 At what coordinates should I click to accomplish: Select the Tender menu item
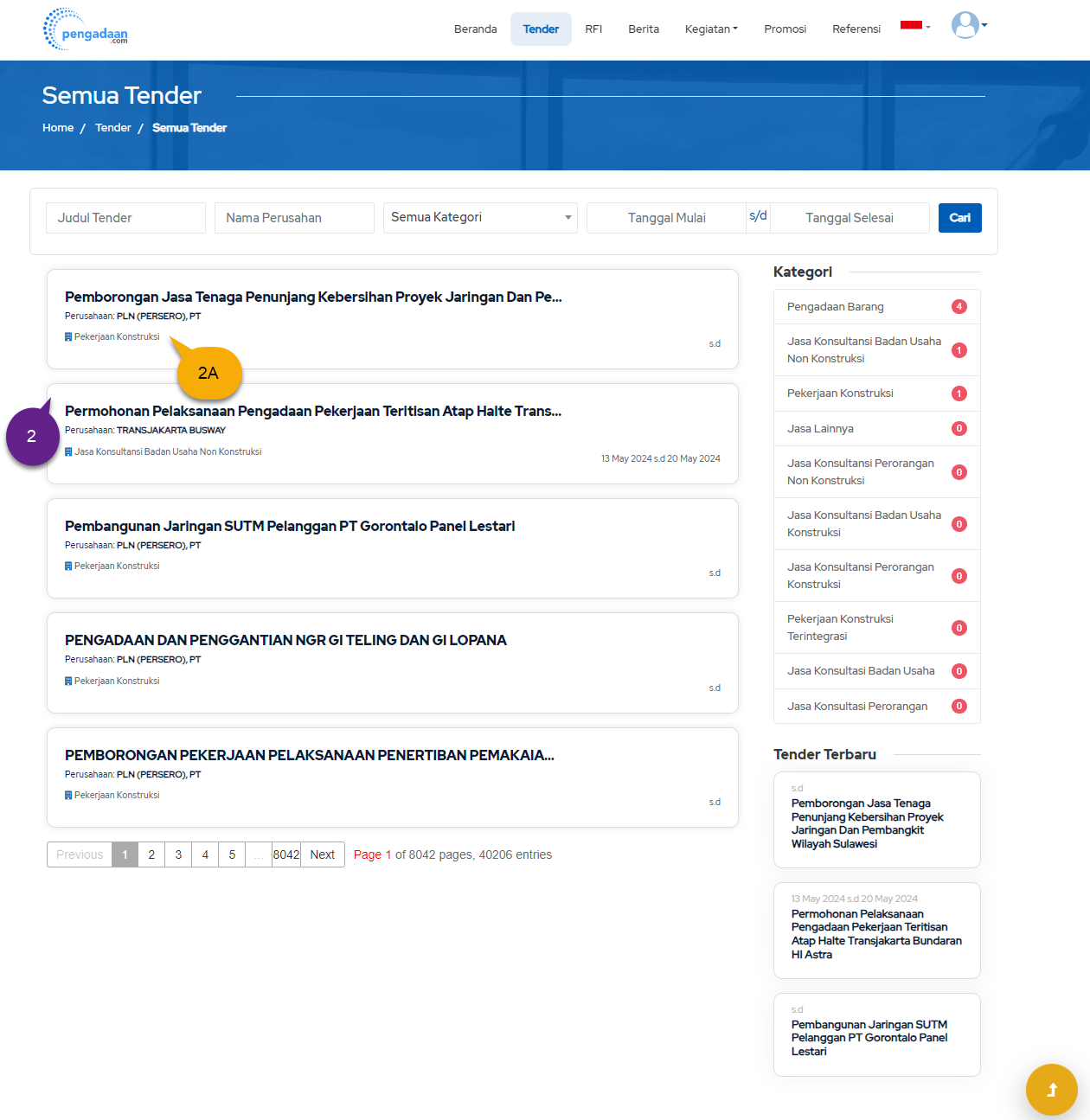[x=541, y=29]
